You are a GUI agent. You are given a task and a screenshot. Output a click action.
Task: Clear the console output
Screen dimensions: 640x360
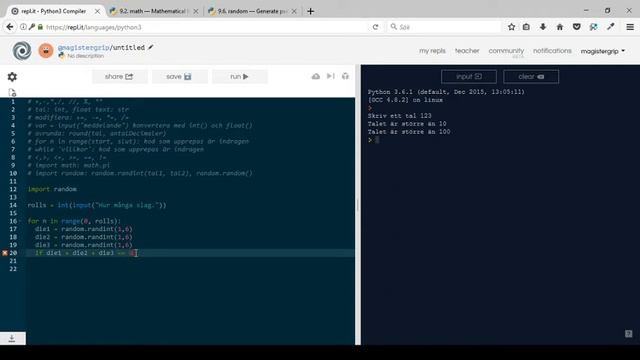pyautogui.click(x=531, y=76)
